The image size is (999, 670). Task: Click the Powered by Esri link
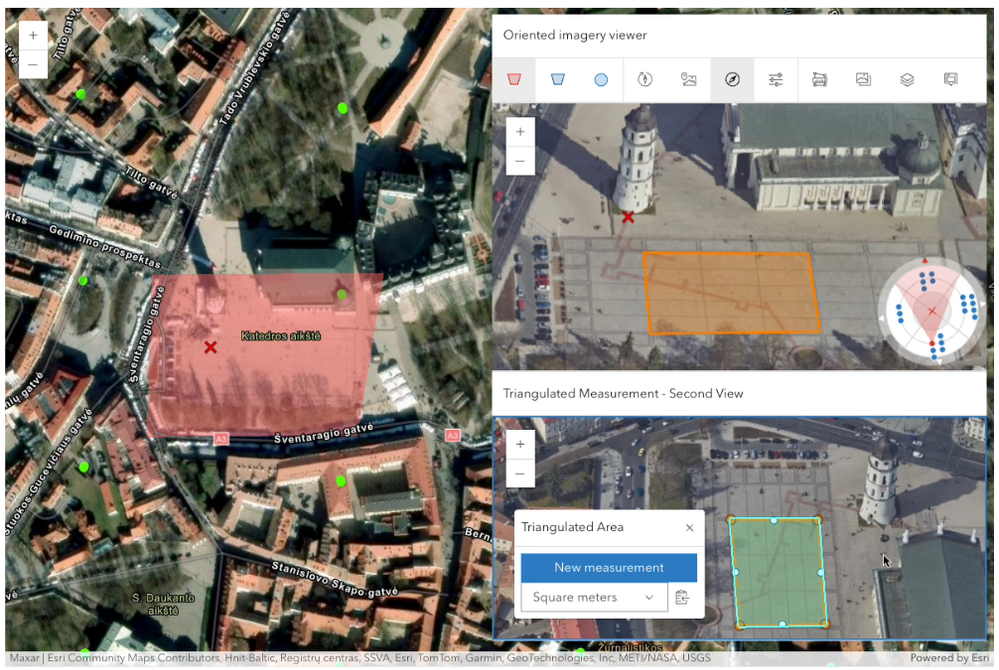coord(949,658)
